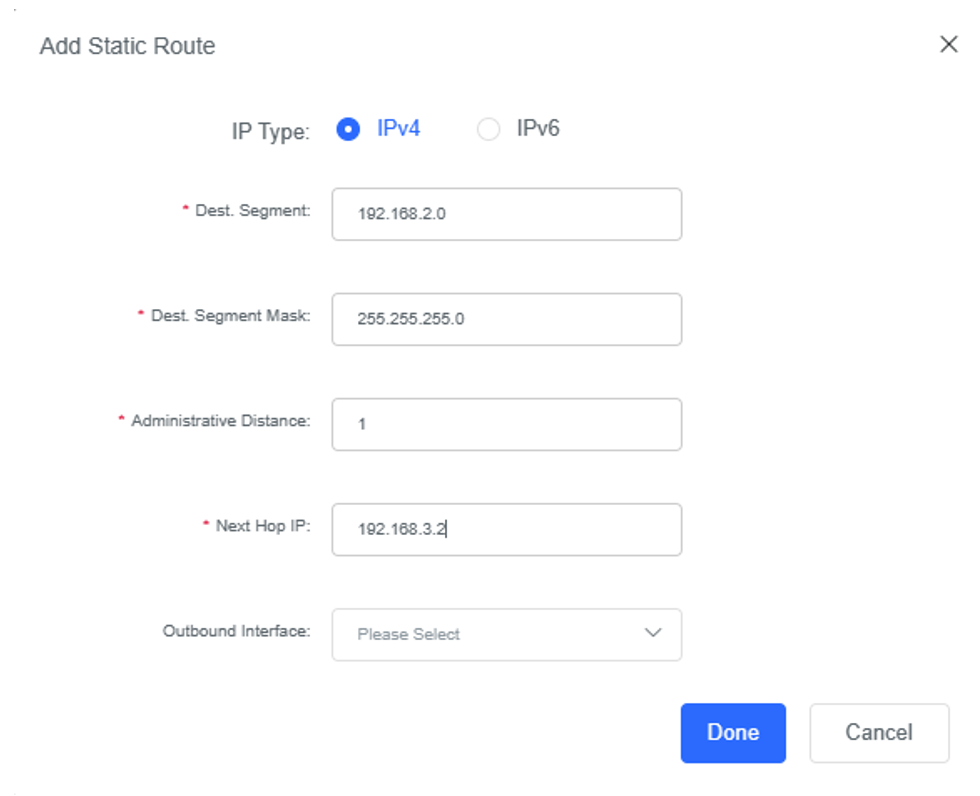Image resolution: width=980 pixels, height=796 pixels.
Task: Click the Outbound Interface label
Action: point(236,631)
